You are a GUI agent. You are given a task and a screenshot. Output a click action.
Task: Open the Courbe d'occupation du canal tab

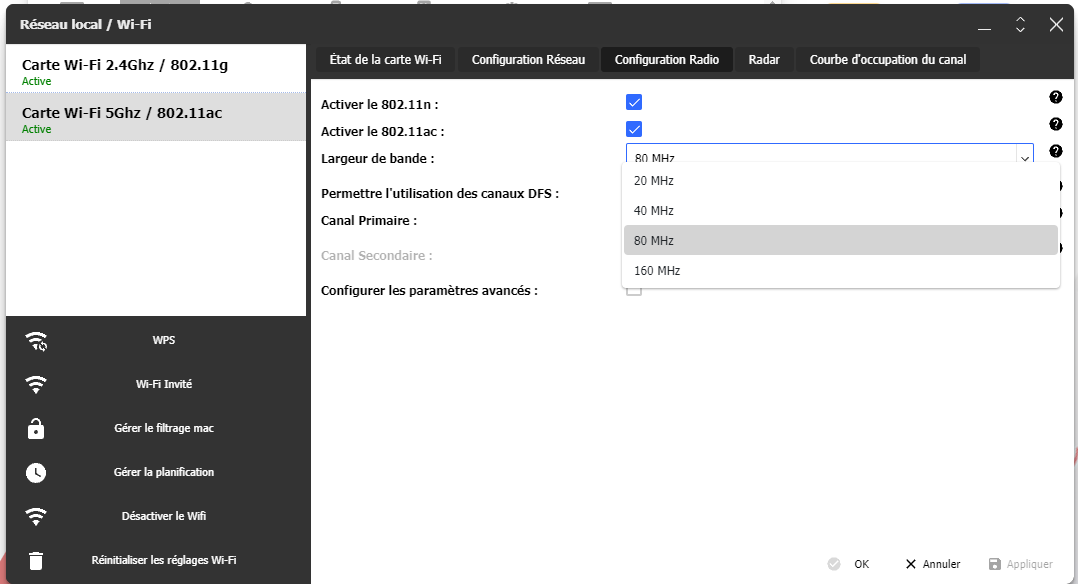[x=888, y=60]
